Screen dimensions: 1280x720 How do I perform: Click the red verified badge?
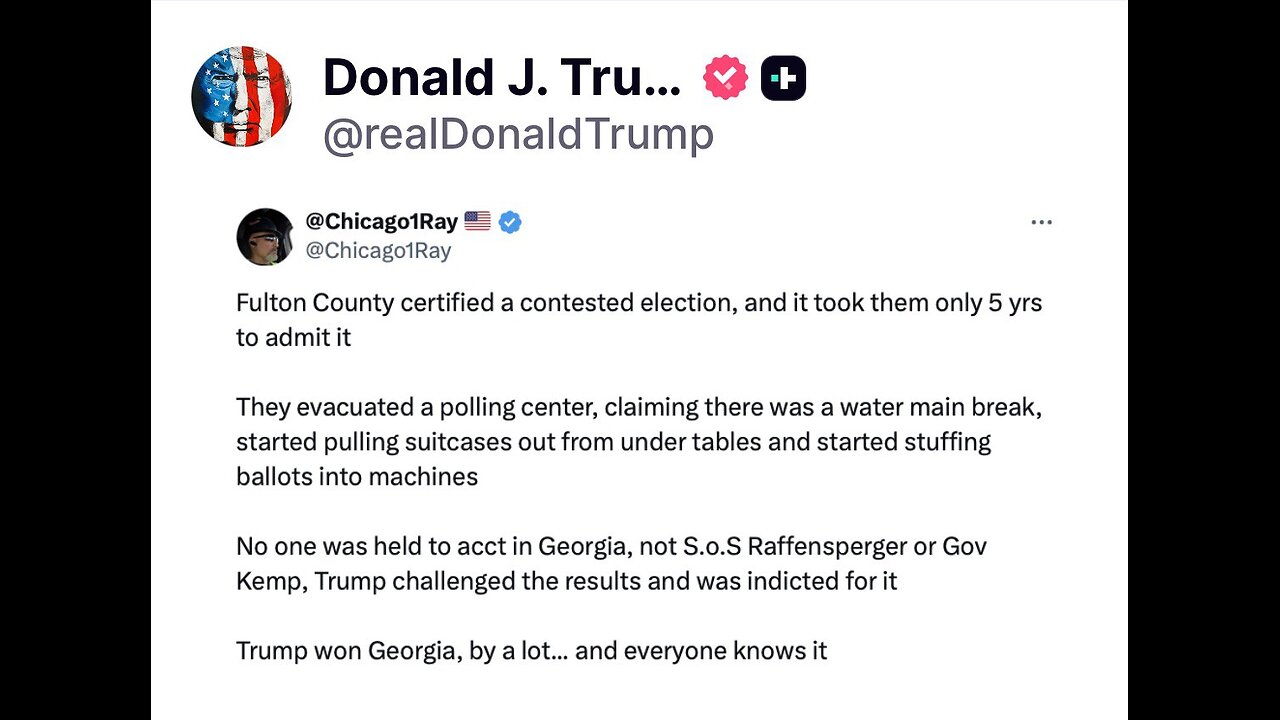coord(725,78)
